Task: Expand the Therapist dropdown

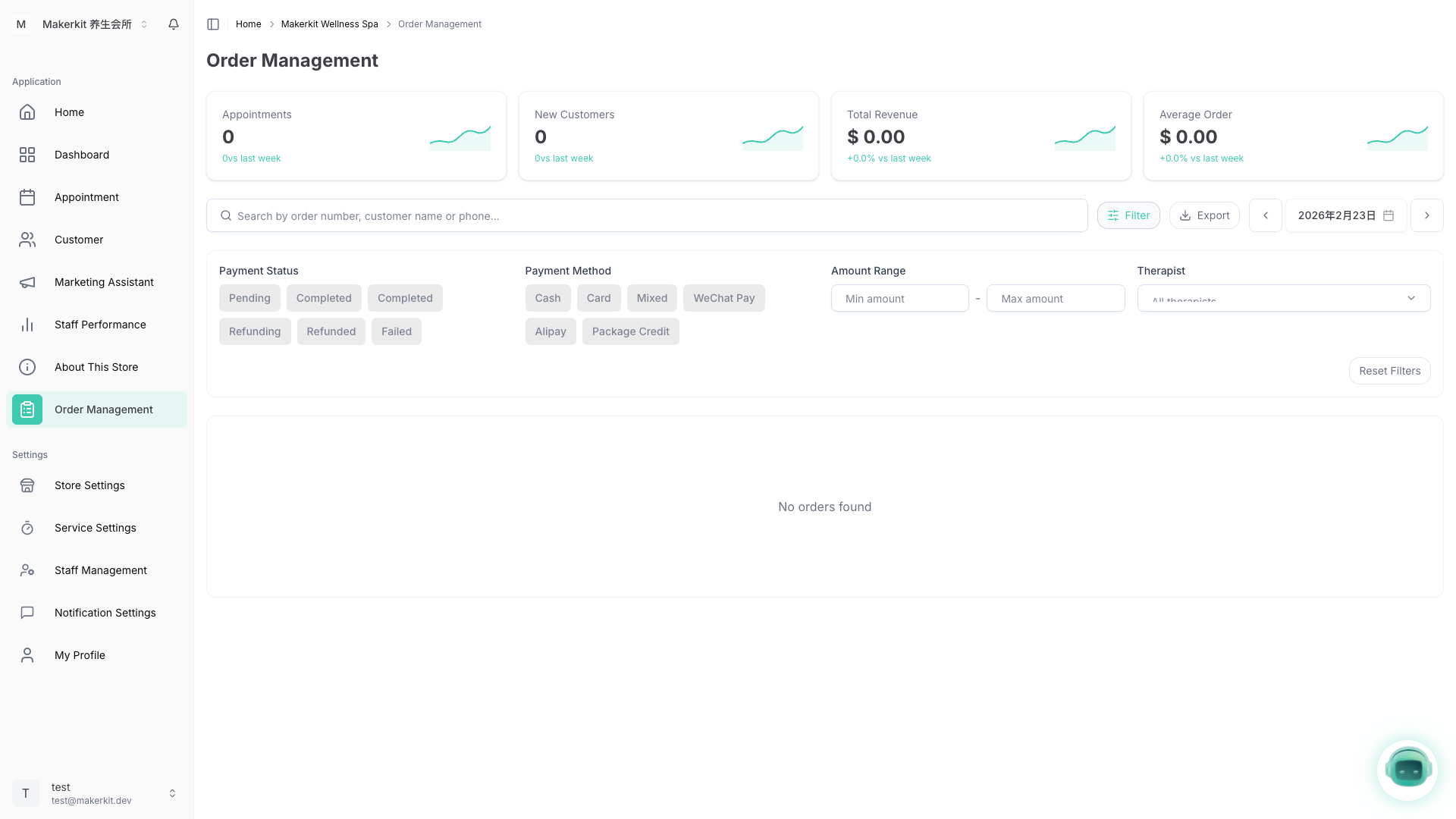Action: 1283,298
